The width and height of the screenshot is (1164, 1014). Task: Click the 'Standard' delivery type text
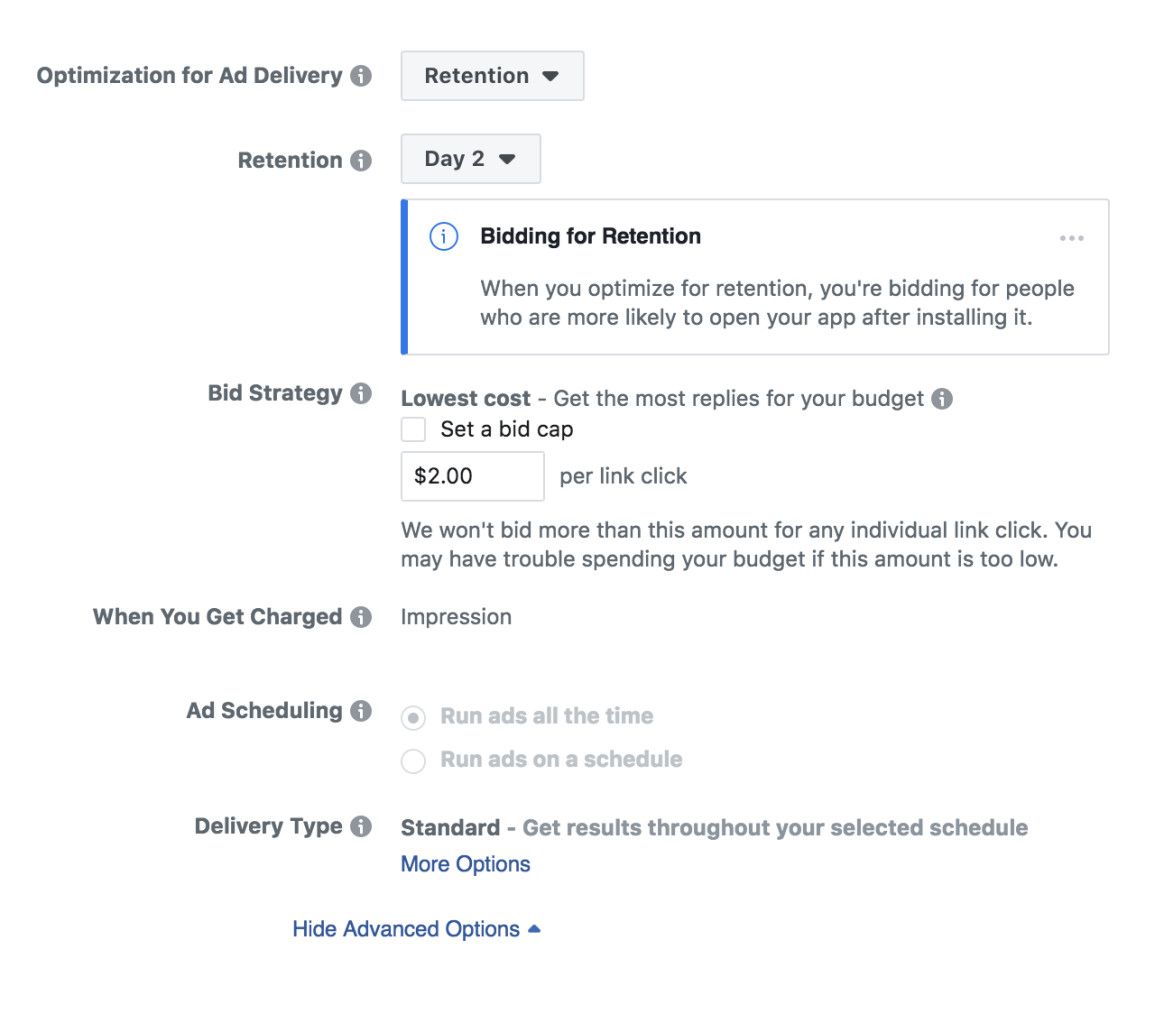pos(450,828)
